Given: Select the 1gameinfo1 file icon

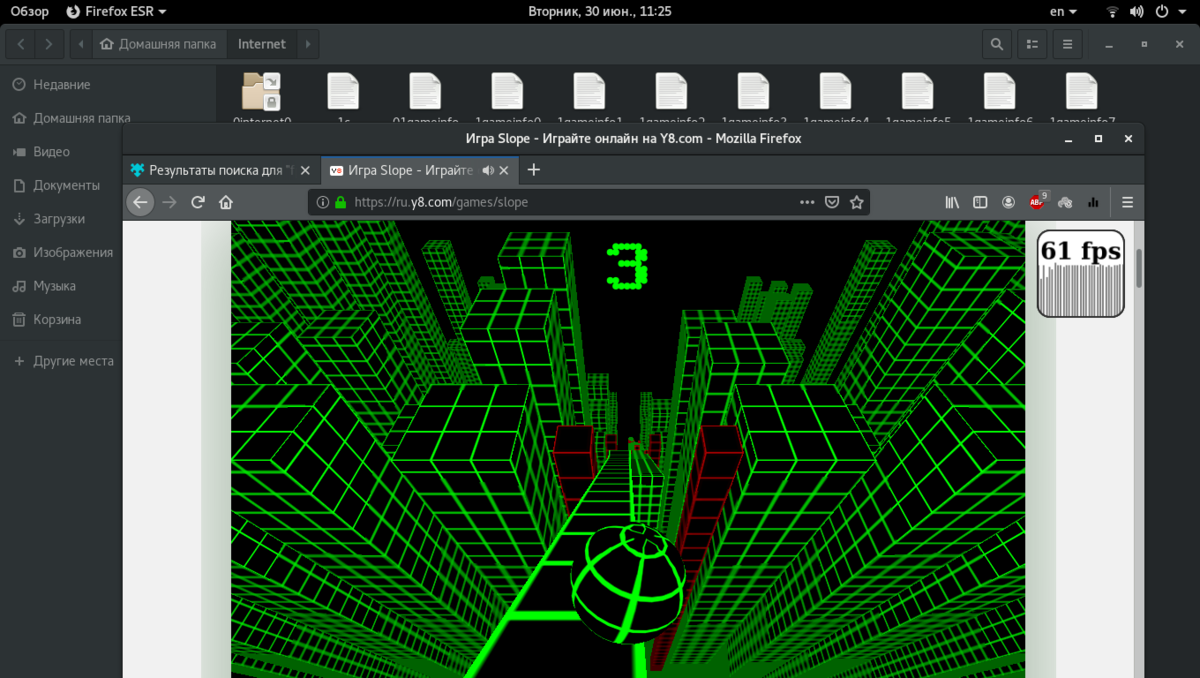Looking at the screenshot, I should coord(589,91).
